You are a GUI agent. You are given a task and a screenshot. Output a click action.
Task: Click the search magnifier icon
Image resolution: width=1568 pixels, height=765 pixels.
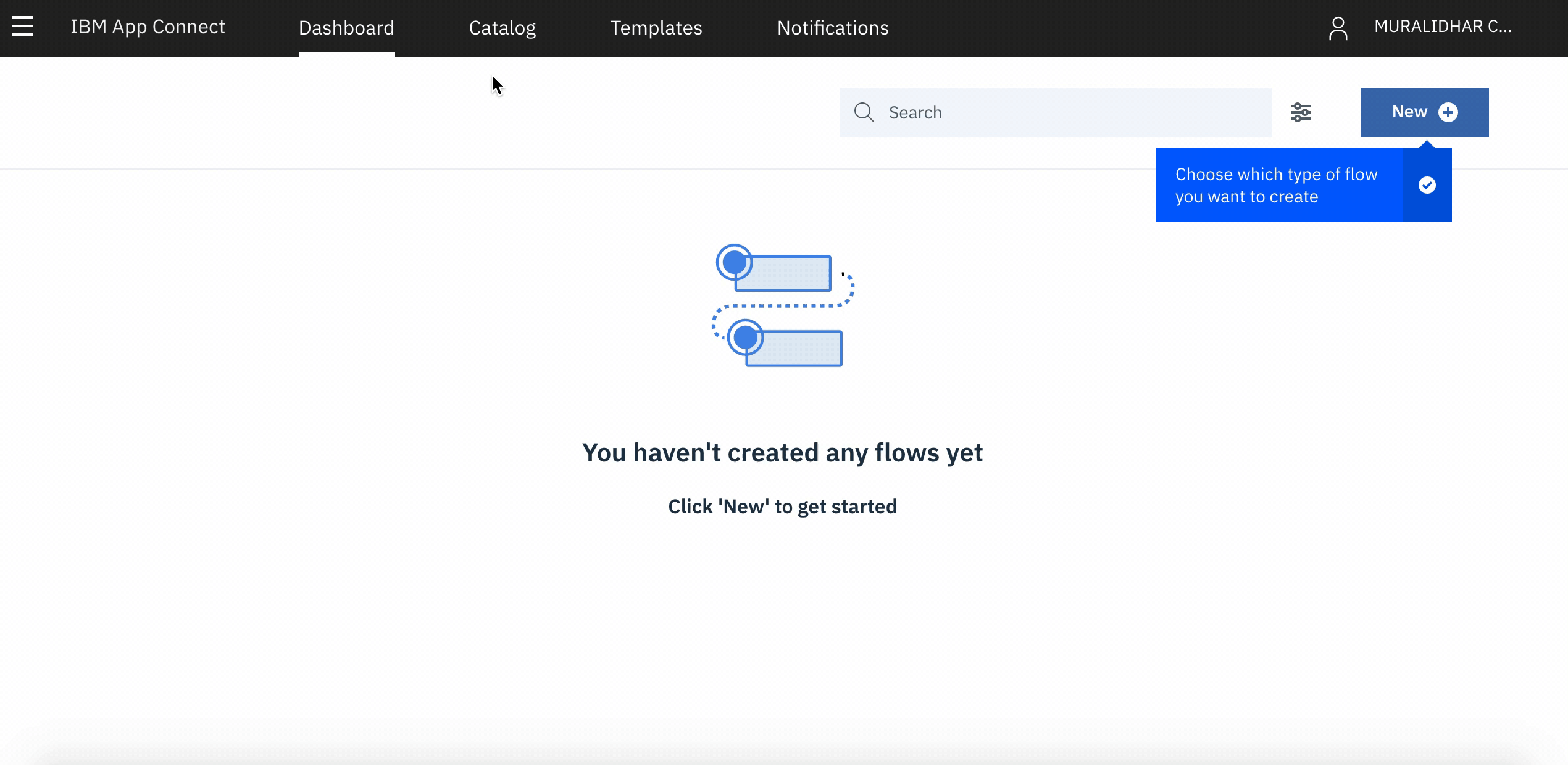[864, 112]
